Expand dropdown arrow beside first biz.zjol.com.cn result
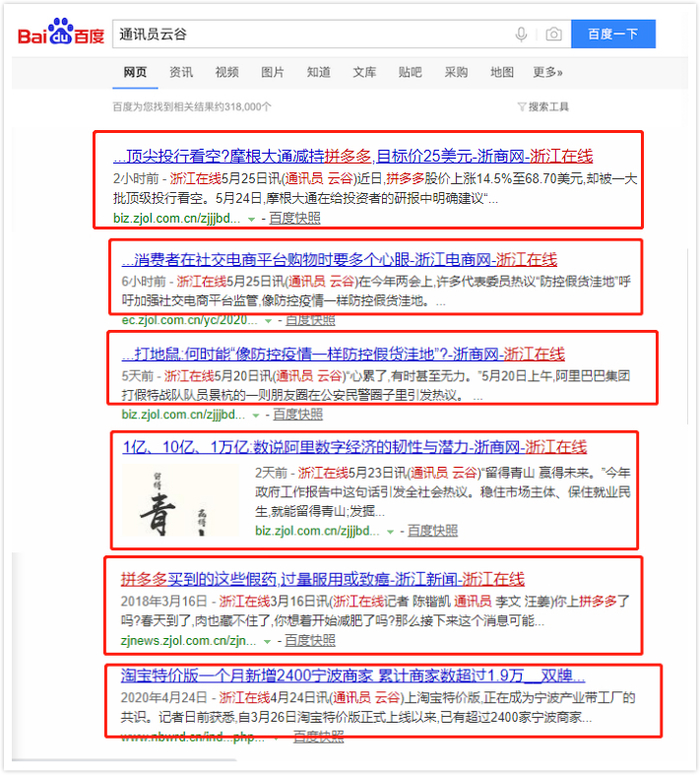Screen dimensions: 700x775 tap(251, 219)
